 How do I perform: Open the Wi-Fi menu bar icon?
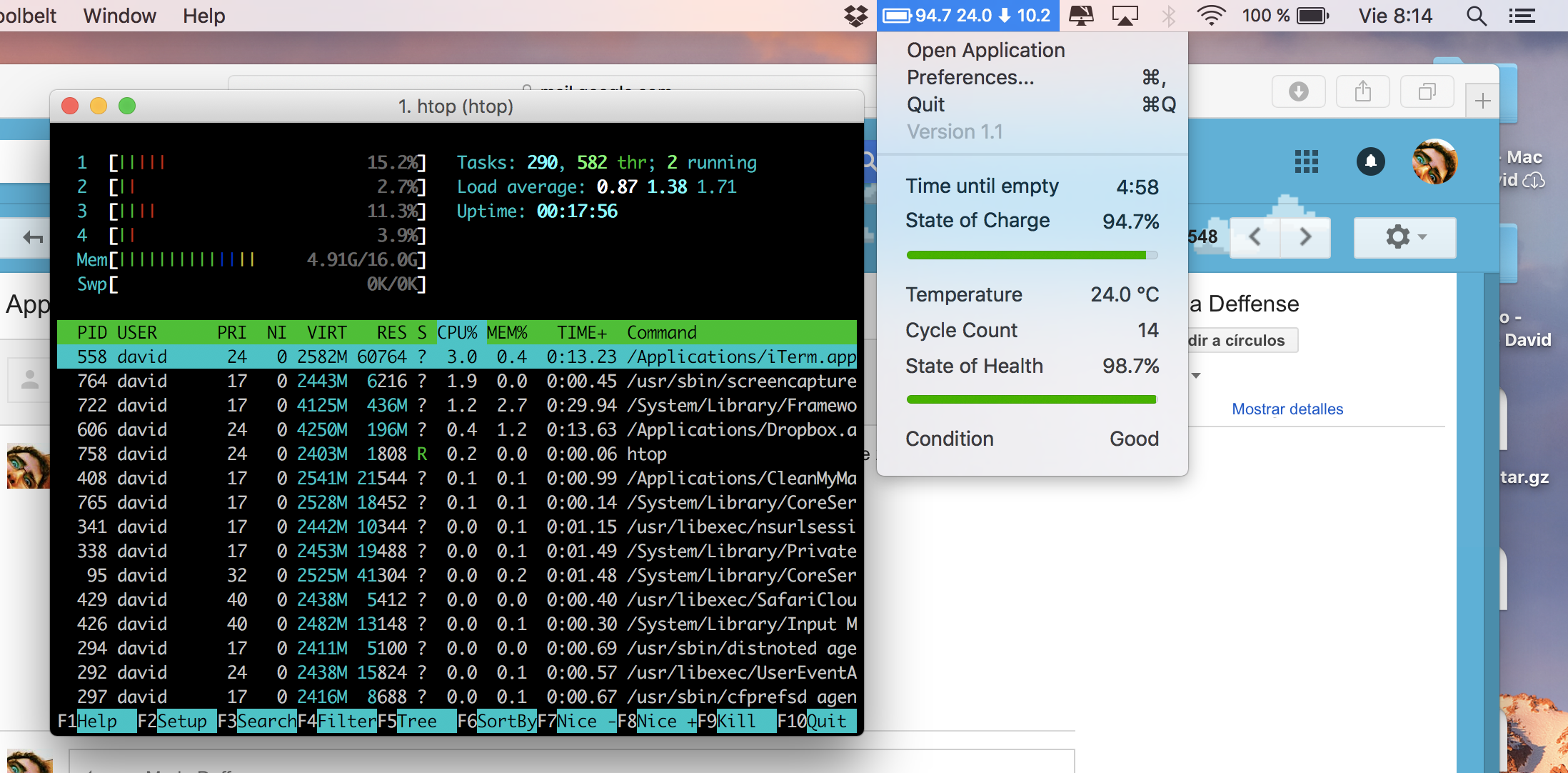[x=1211, y=16]
